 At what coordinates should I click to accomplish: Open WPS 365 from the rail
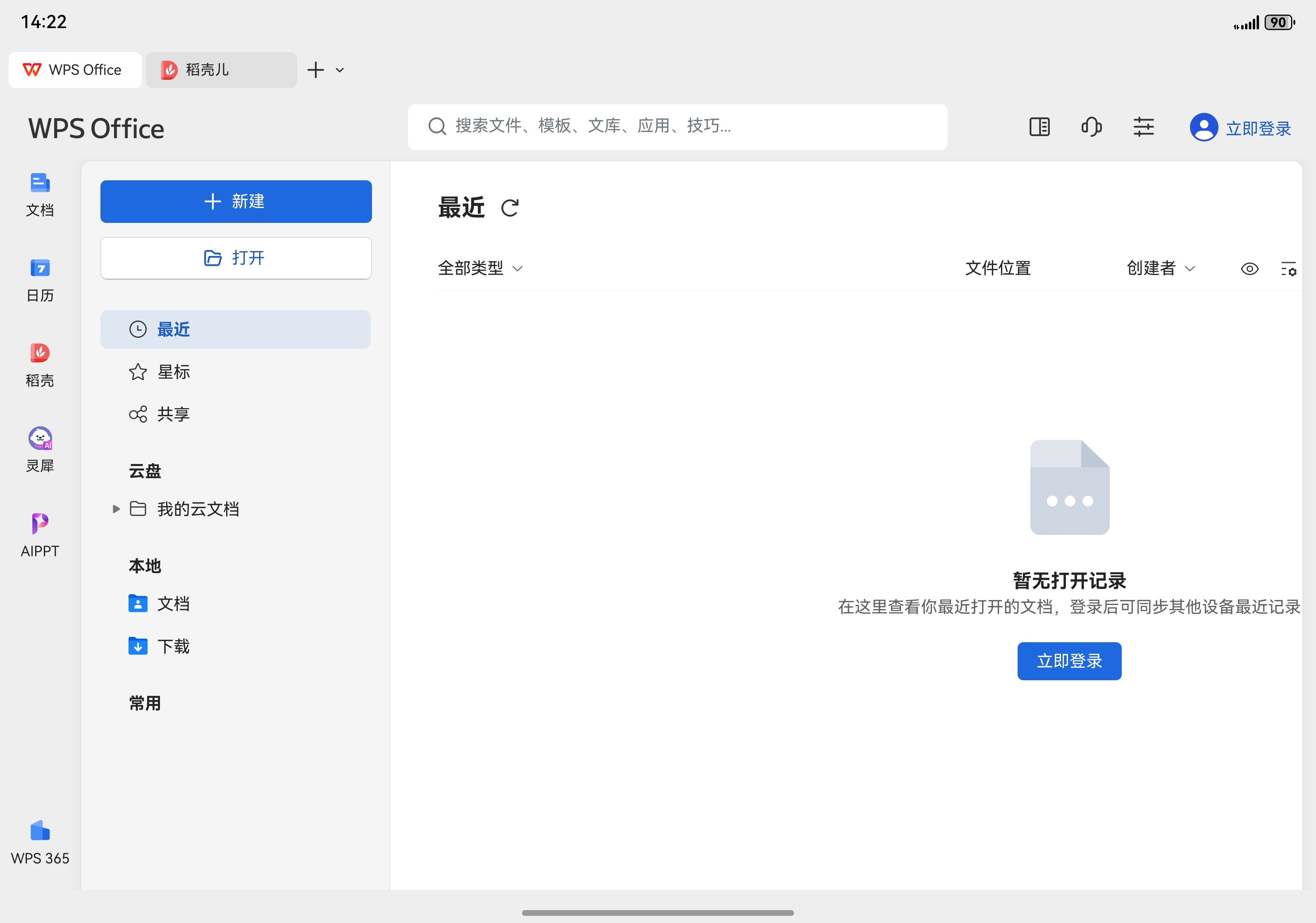click(40, 843)
